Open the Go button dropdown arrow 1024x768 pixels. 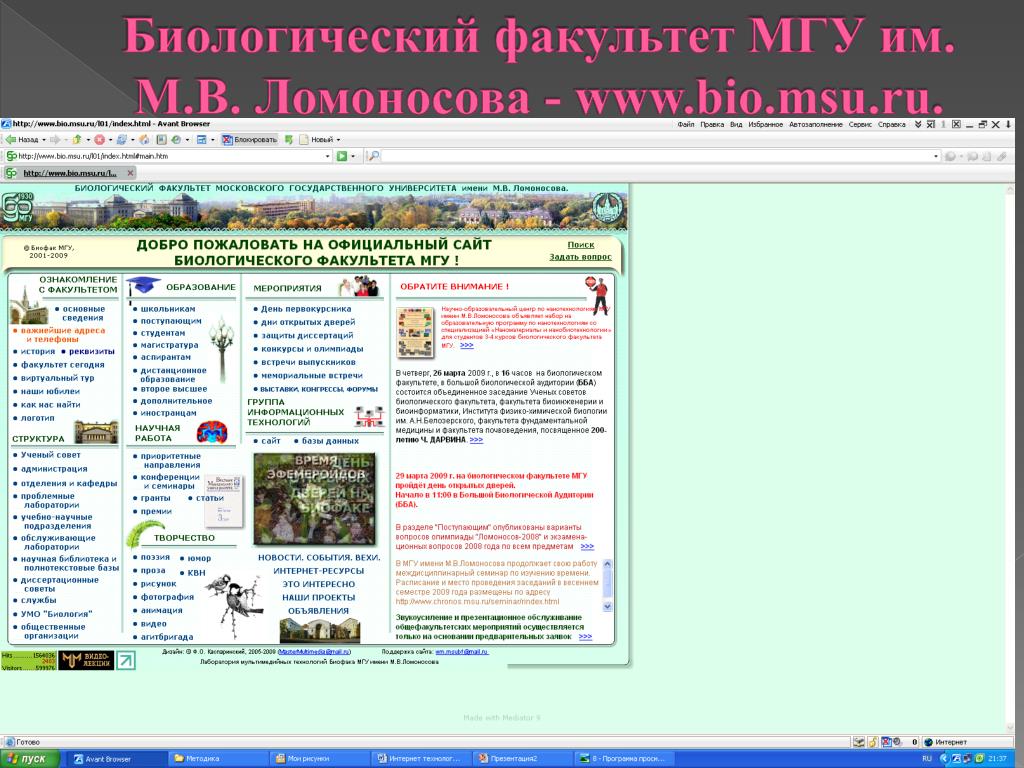353,157
